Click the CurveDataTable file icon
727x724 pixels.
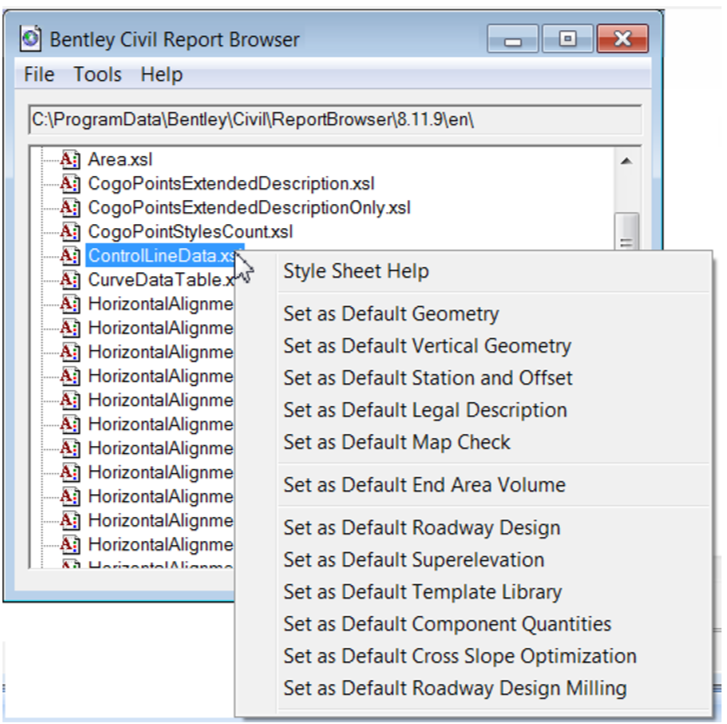(x=70, y=280)
